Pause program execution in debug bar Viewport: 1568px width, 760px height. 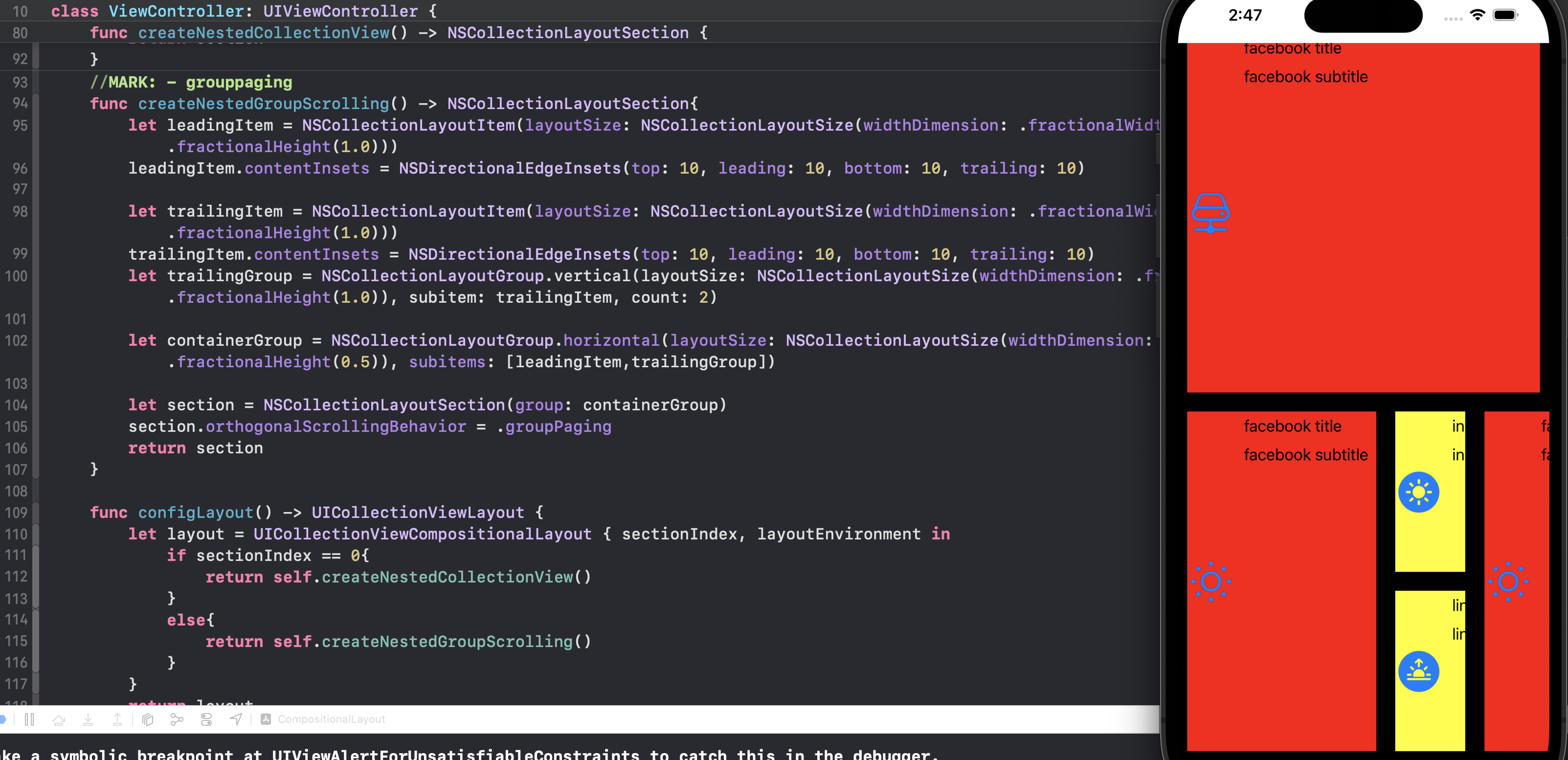pos(29,719)
